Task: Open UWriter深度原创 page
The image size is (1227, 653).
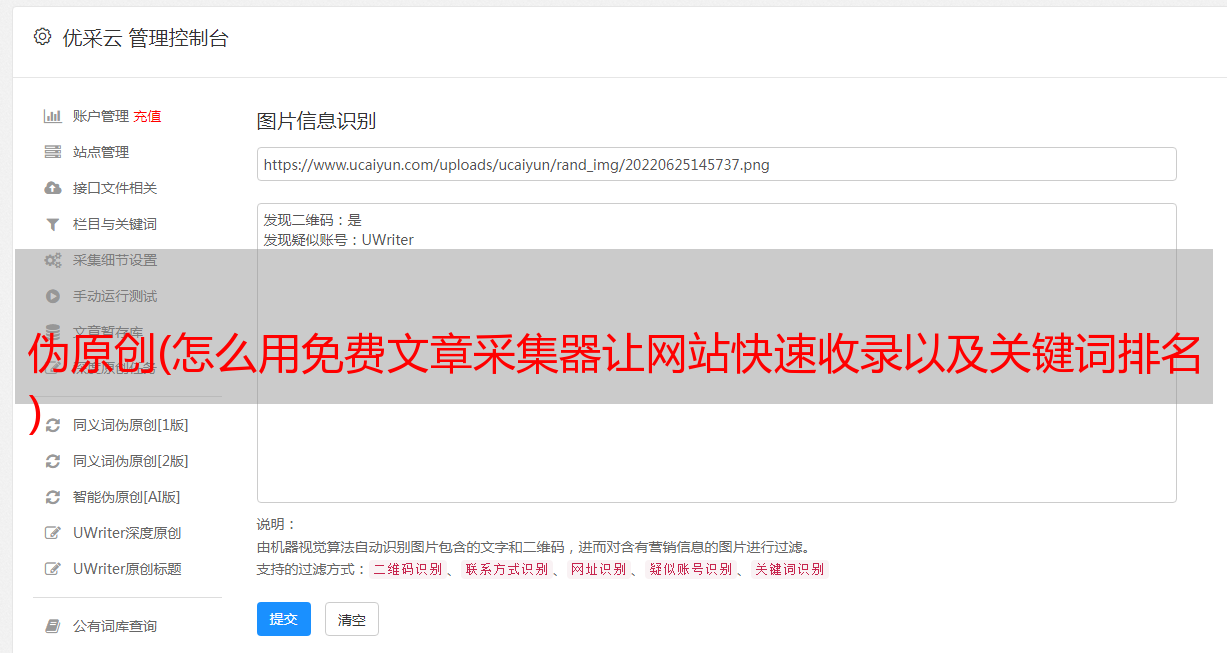Action: click(x=127, y=533)
